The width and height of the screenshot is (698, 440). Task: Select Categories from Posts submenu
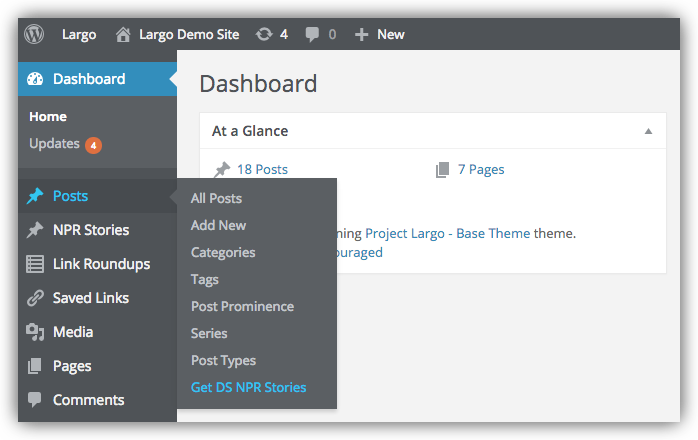223,253
